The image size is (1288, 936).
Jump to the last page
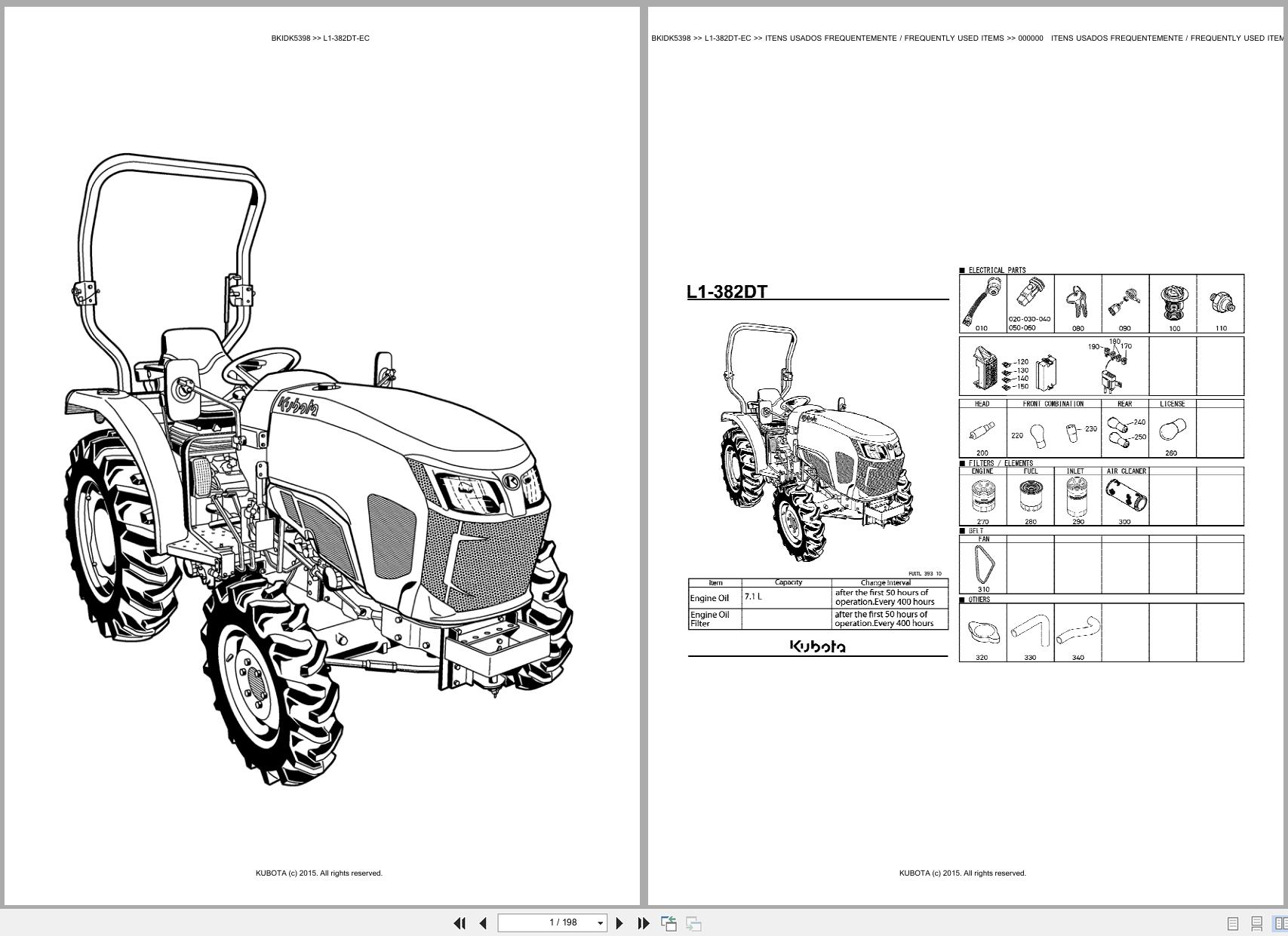click(x=644, y=922)
